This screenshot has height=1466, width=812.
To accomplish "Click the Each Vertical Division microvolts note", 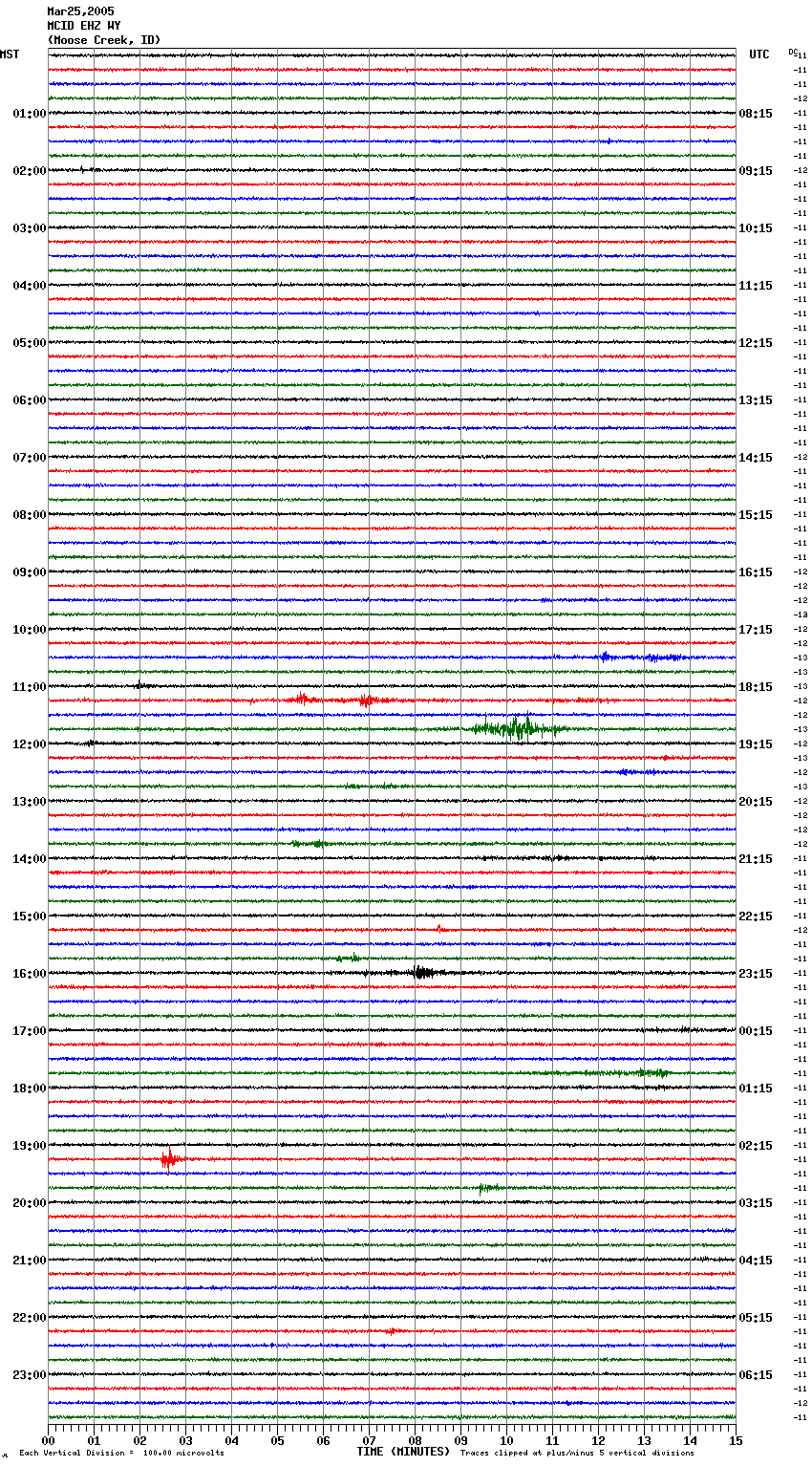I will (x=122, y=1454).
